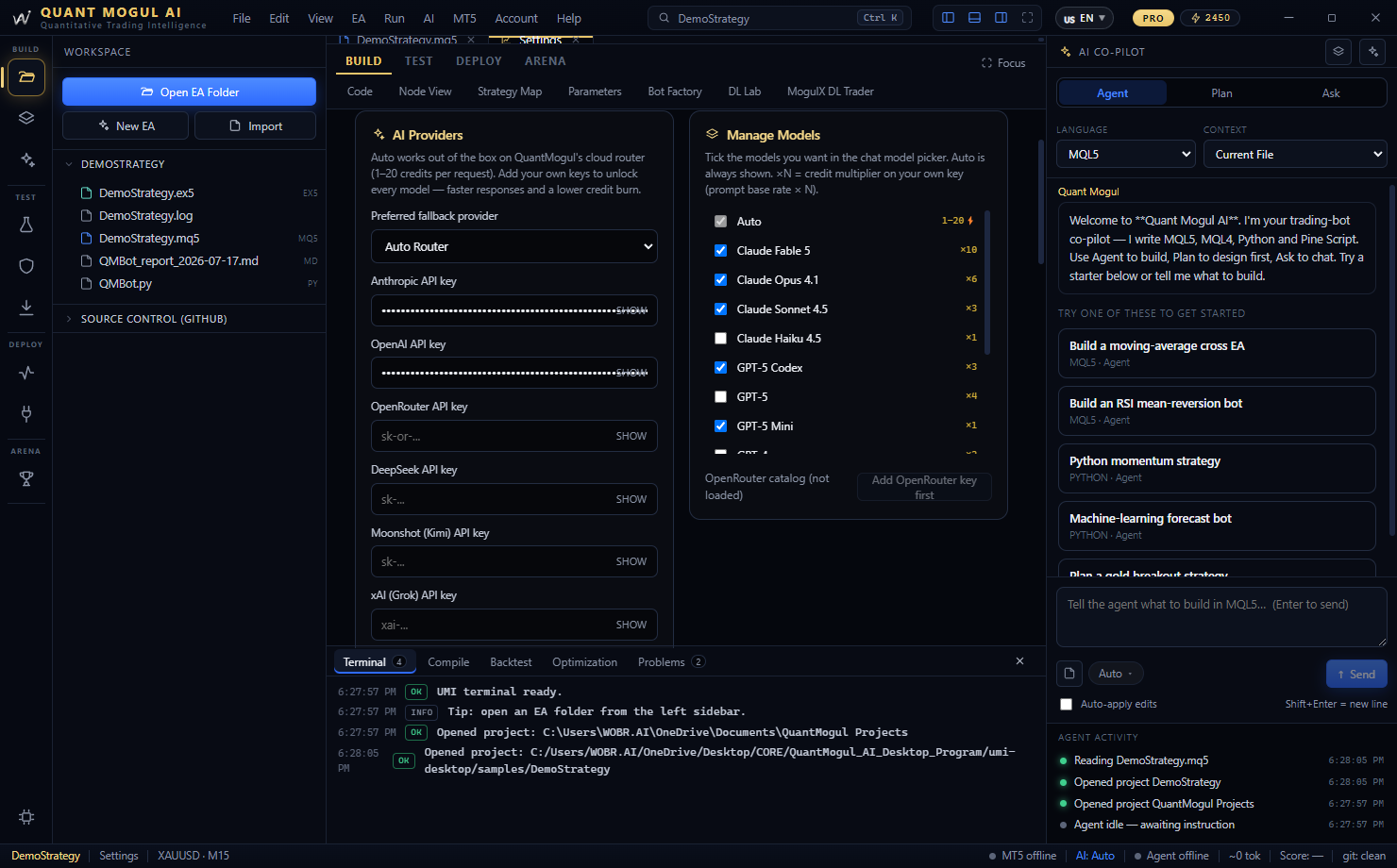Click the DemoStrategy search box
Screen dimensions: 1397x868
click(x=780, y=18)
